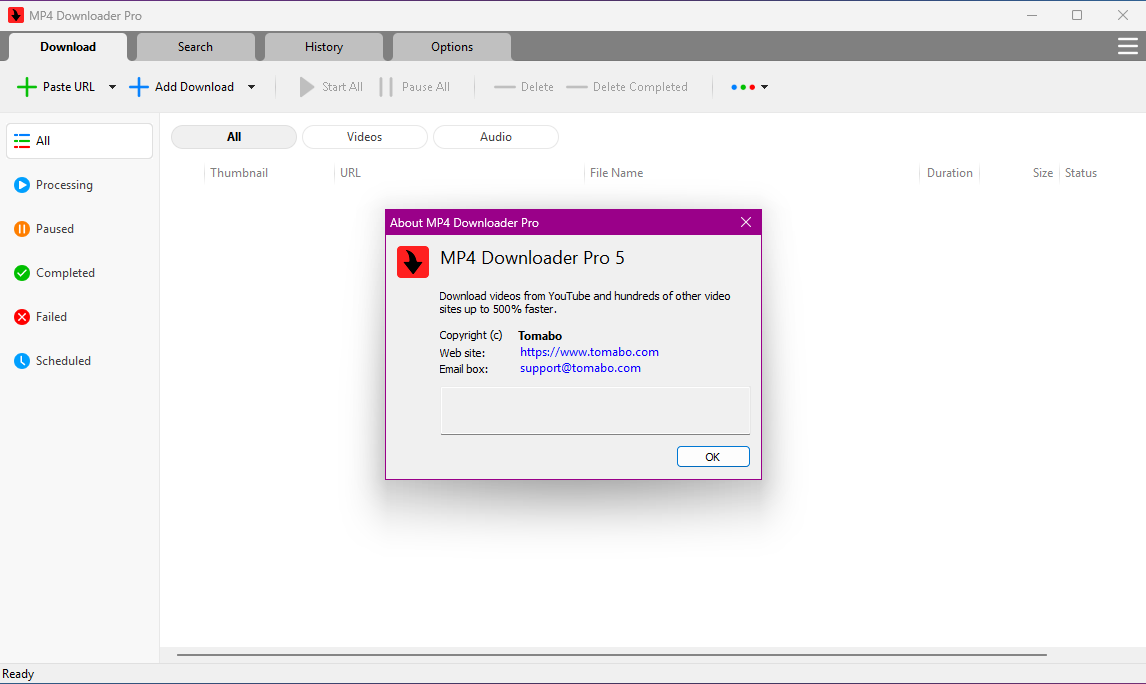The width and height of the screenshot is (1146, 684).
Task: Select the Paused sidebar item
Action: coord(79,229)
